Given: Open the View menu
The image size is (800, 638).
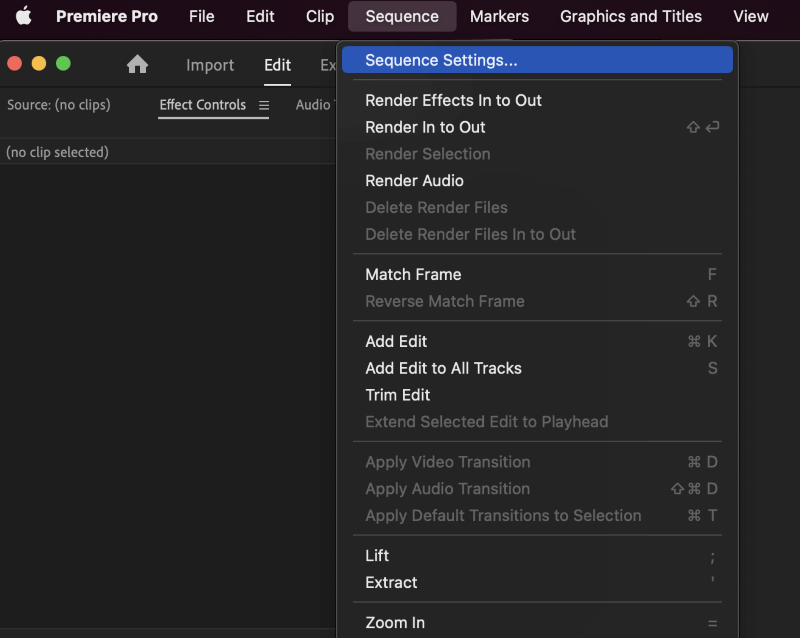Looking at the screenshot, I should tap(751, 16).
